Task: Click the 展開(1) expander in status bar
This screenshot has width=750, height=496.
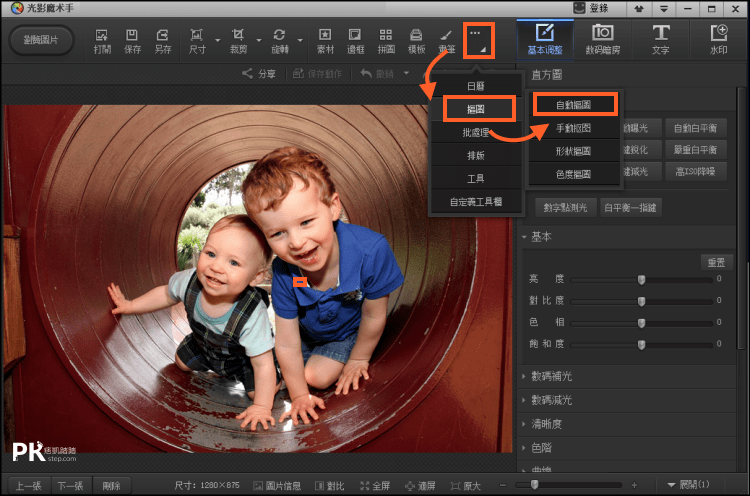Action: tap(688, 485)
